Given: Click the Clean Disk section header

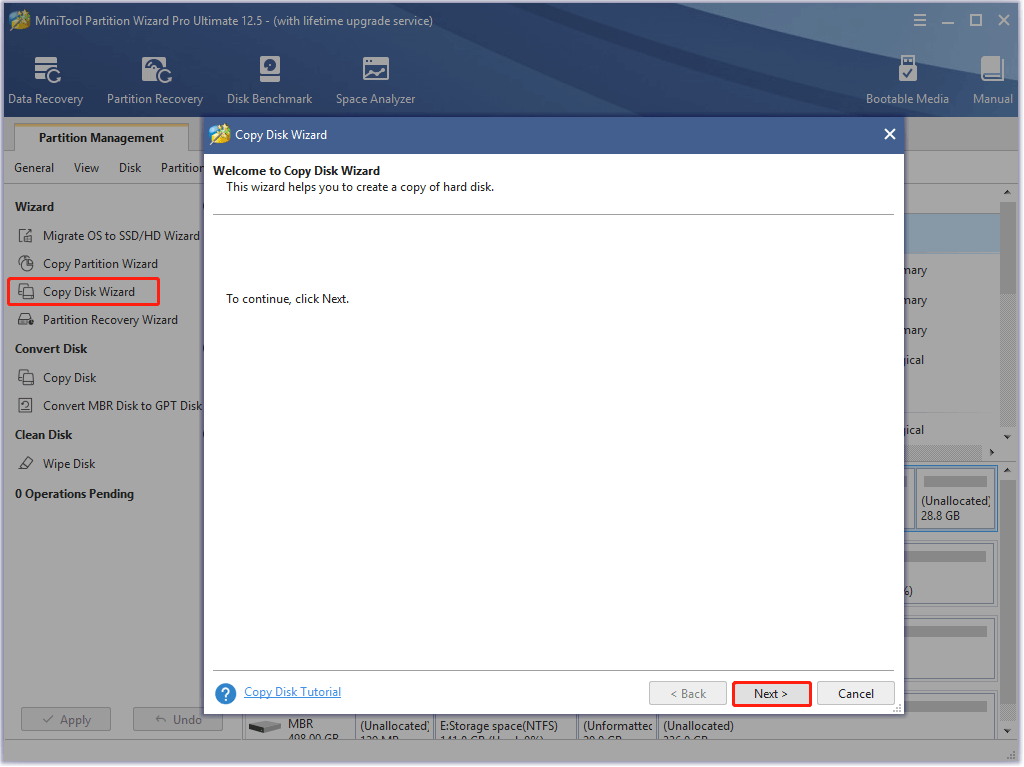Looking at the screenshot, I should coord(44,434).
